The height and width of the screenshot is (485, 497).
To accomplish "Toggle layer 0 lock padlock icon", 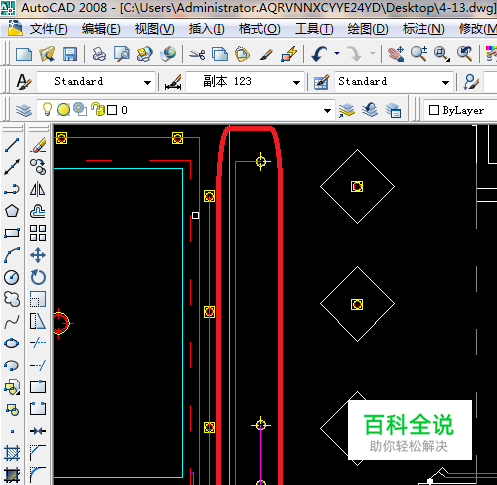I will pos(98,109).
